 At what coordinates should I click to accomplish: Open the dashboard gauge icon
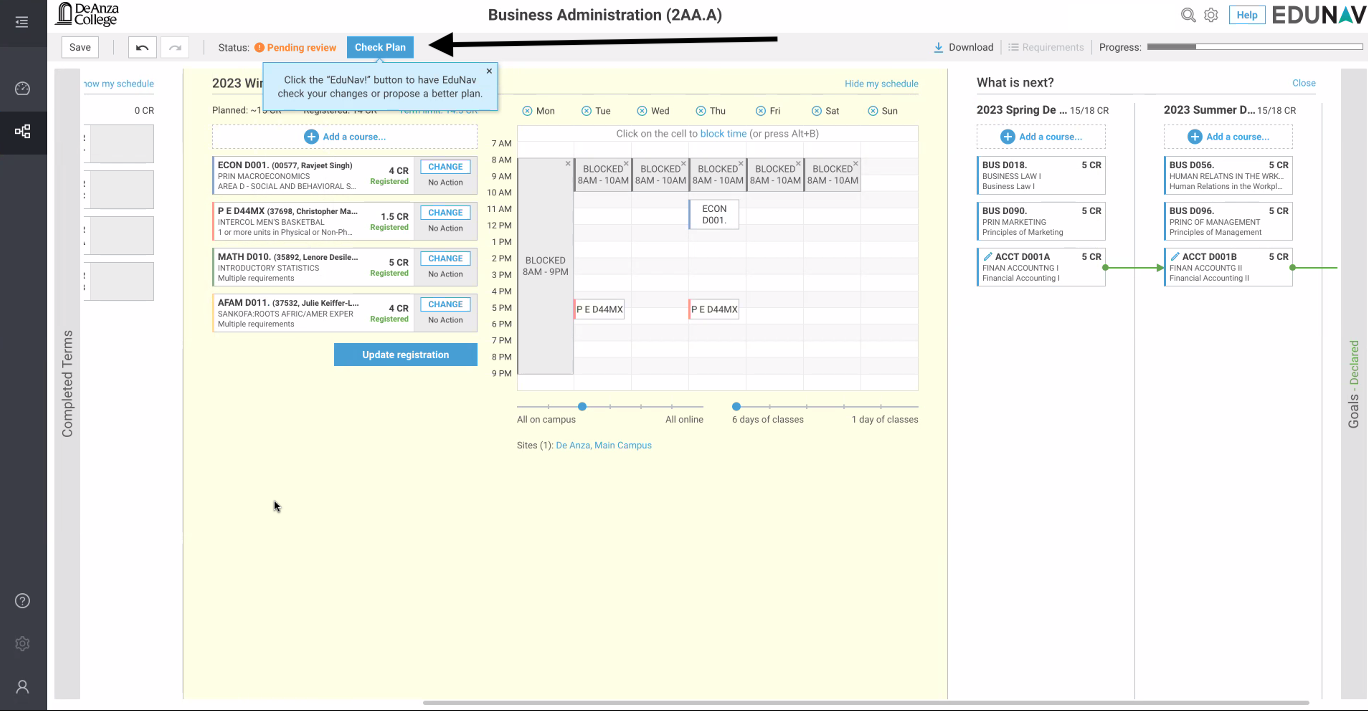22,88
